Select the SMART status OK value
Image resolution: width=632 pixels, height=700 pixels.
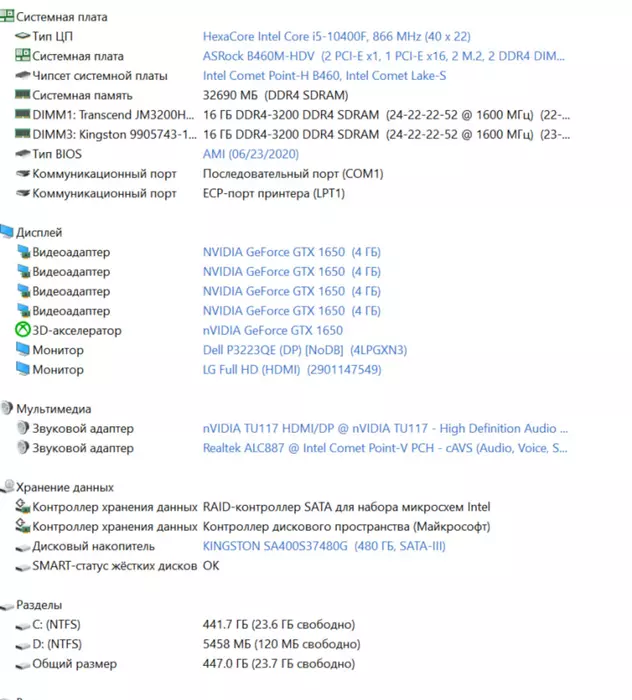coord(211,566)
